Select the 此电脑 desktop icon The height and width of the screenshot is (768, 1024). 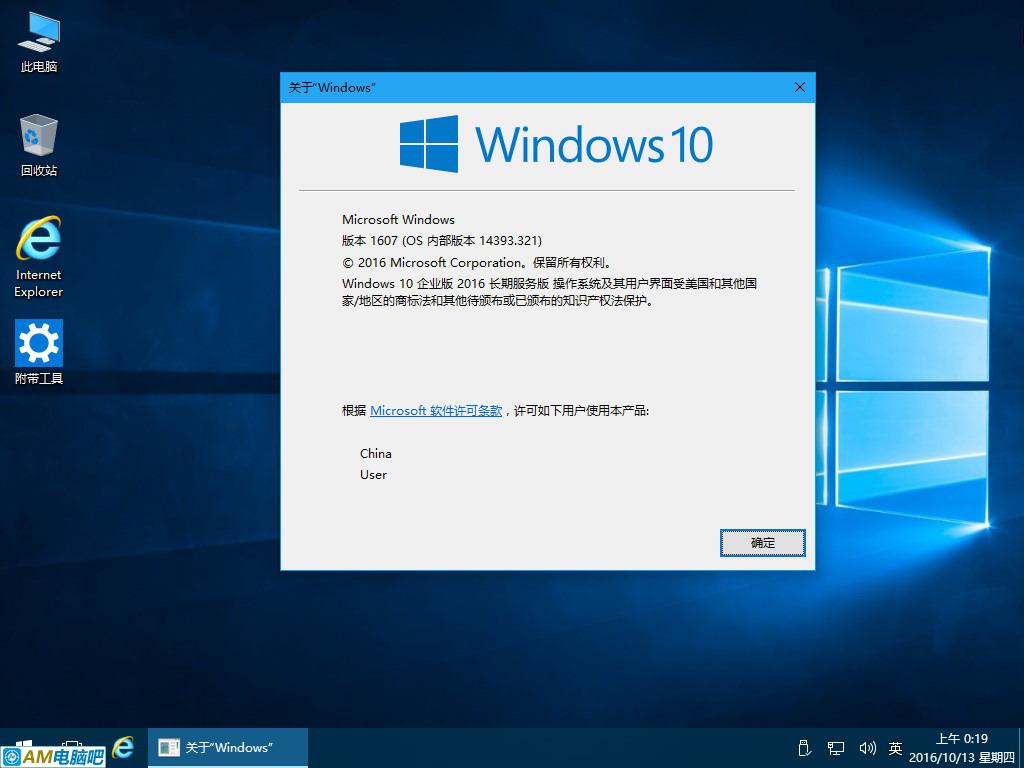(x=39, y=42)
